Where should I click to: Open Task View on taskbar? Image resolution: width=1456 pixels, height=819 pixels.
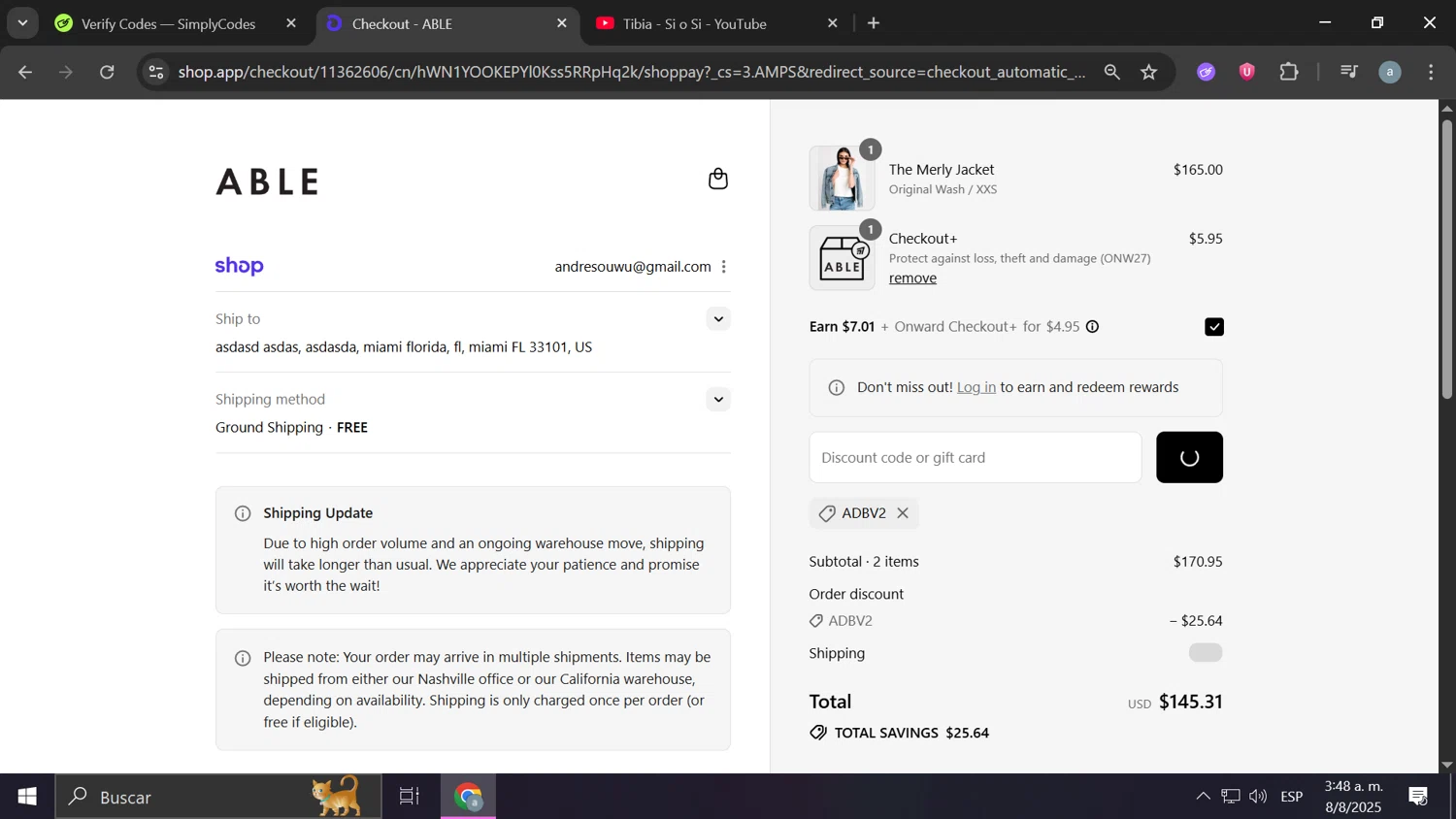[x=410, y=797]
